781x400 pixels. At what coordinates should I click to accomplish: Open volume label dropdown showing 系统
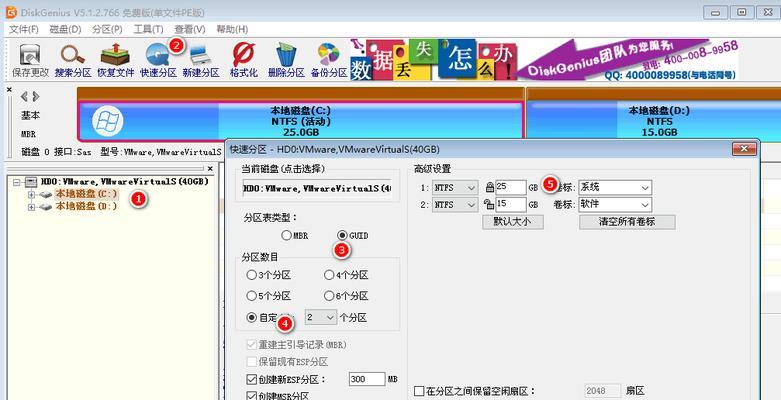(615, 188)
